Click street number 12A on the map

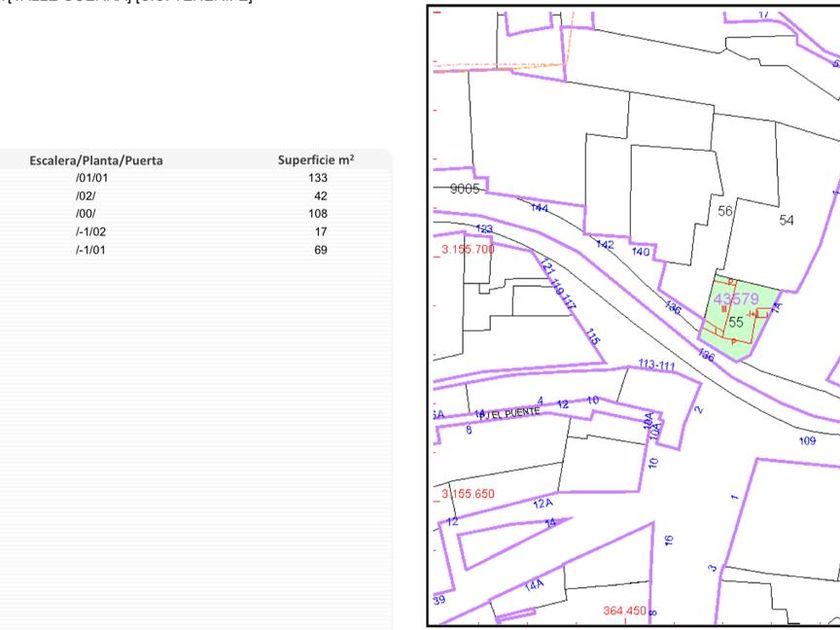[x=543, y=504]
